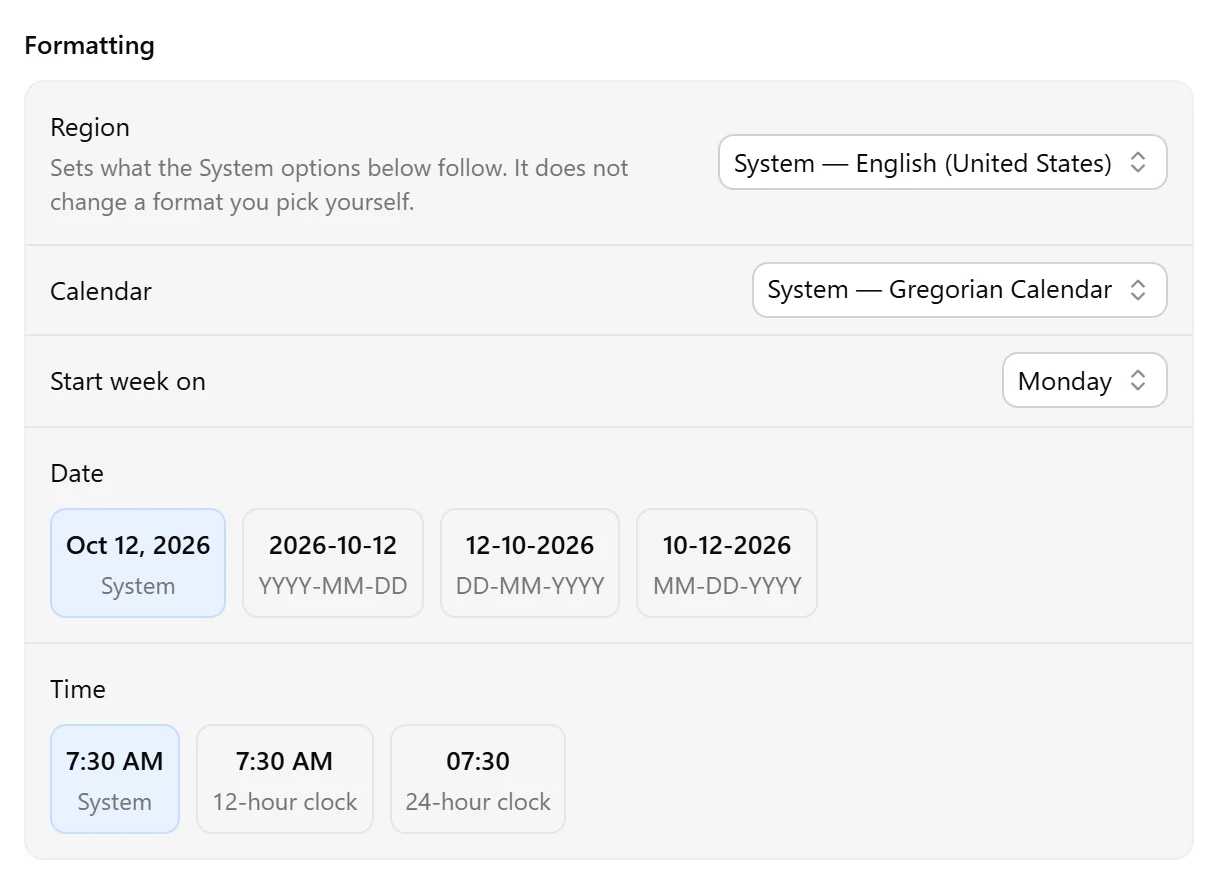Select the System time format option
Screen dimensions: 1218x884
pos(115,779)
